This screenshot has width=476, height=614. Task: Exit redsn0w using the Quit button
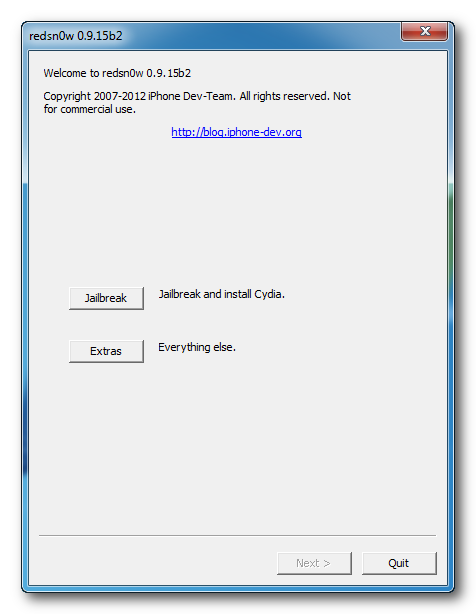click(x=399, y=563)
